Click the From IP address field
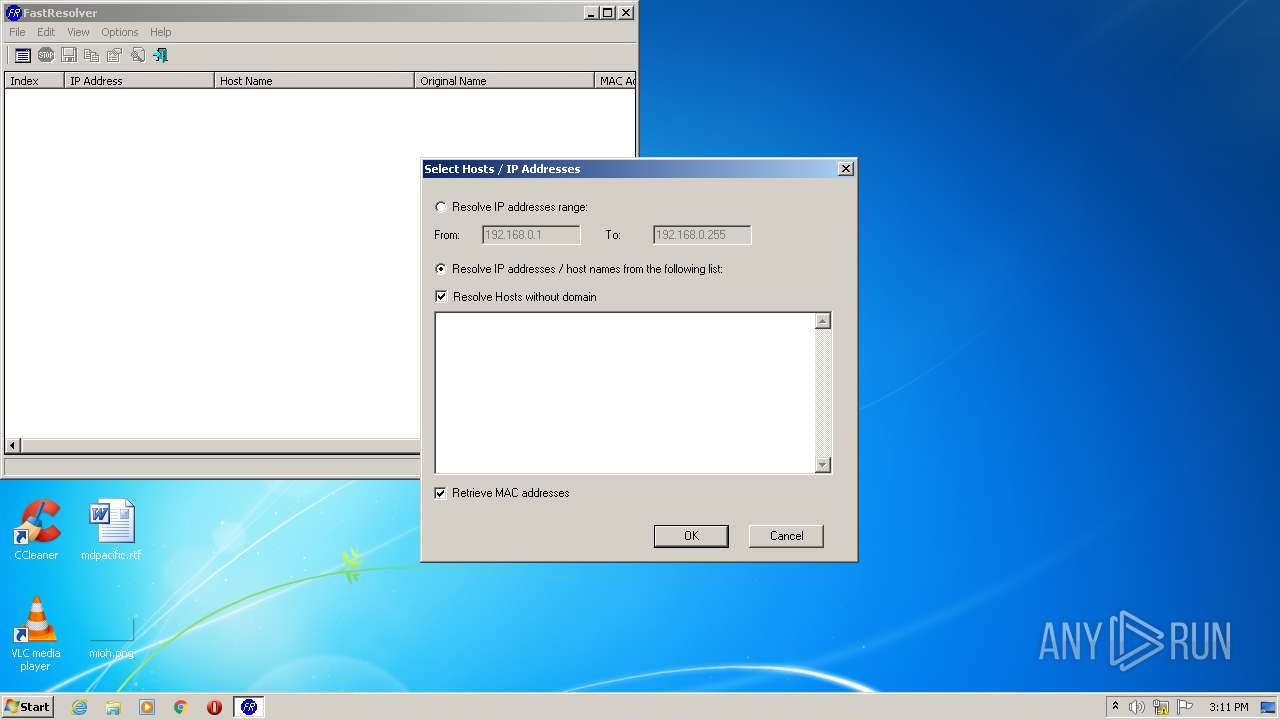 click(x=531, y=235)
